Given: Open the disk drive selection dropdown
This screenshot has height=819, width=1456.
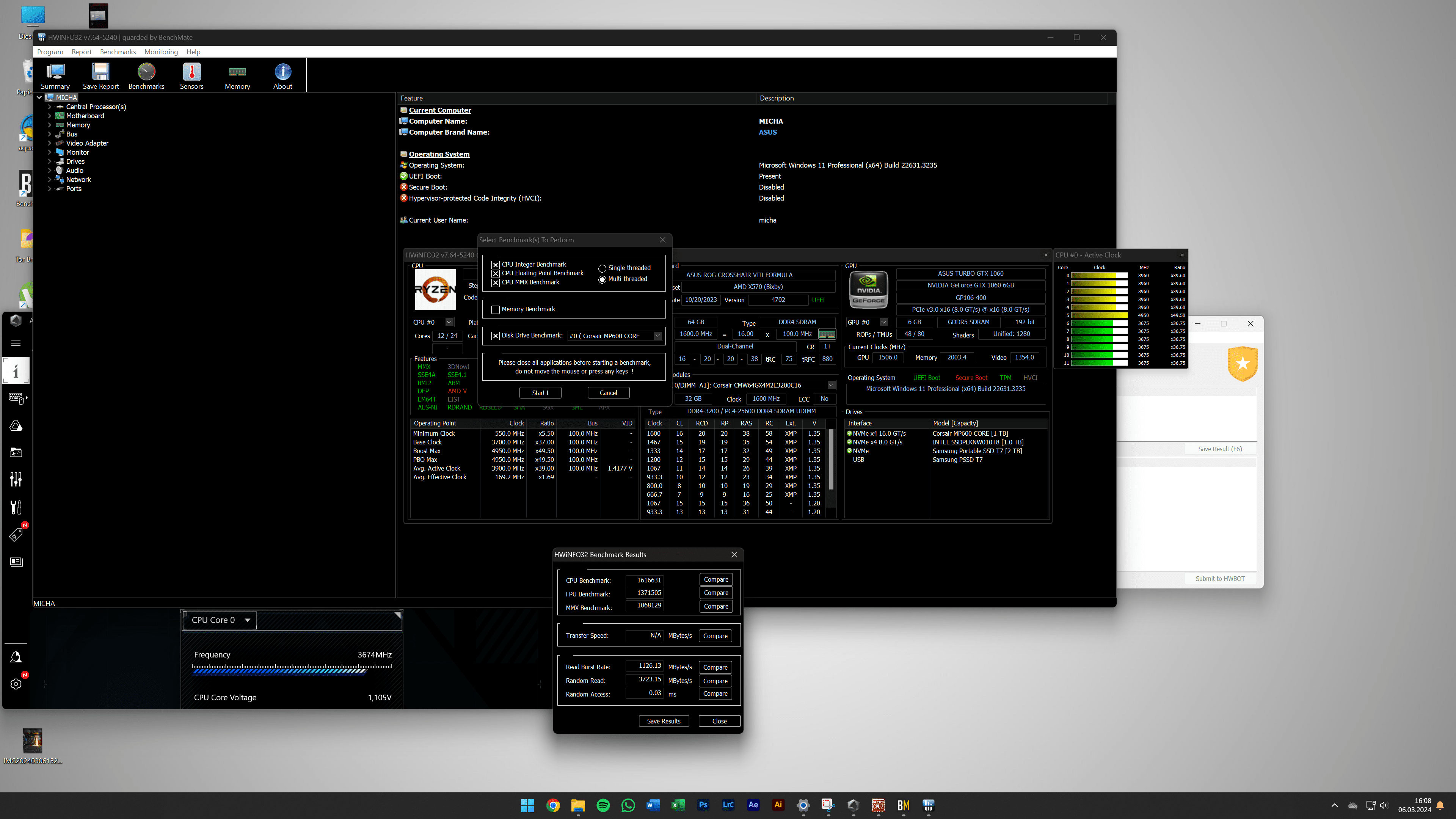Looking at the screenshot, I should (658, 336).
